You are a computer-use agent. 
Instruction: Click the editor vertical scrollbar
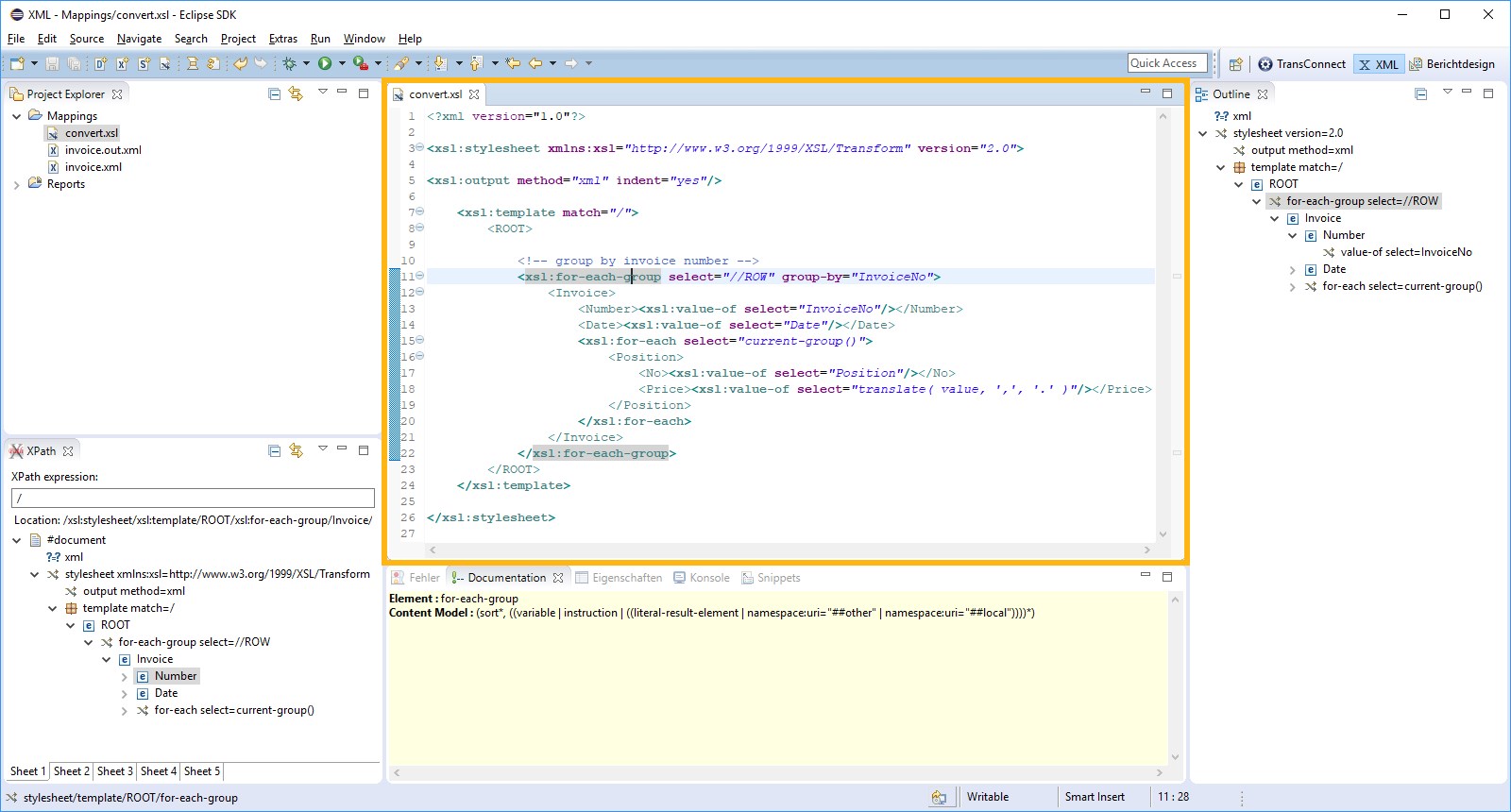pos(1163,324)
